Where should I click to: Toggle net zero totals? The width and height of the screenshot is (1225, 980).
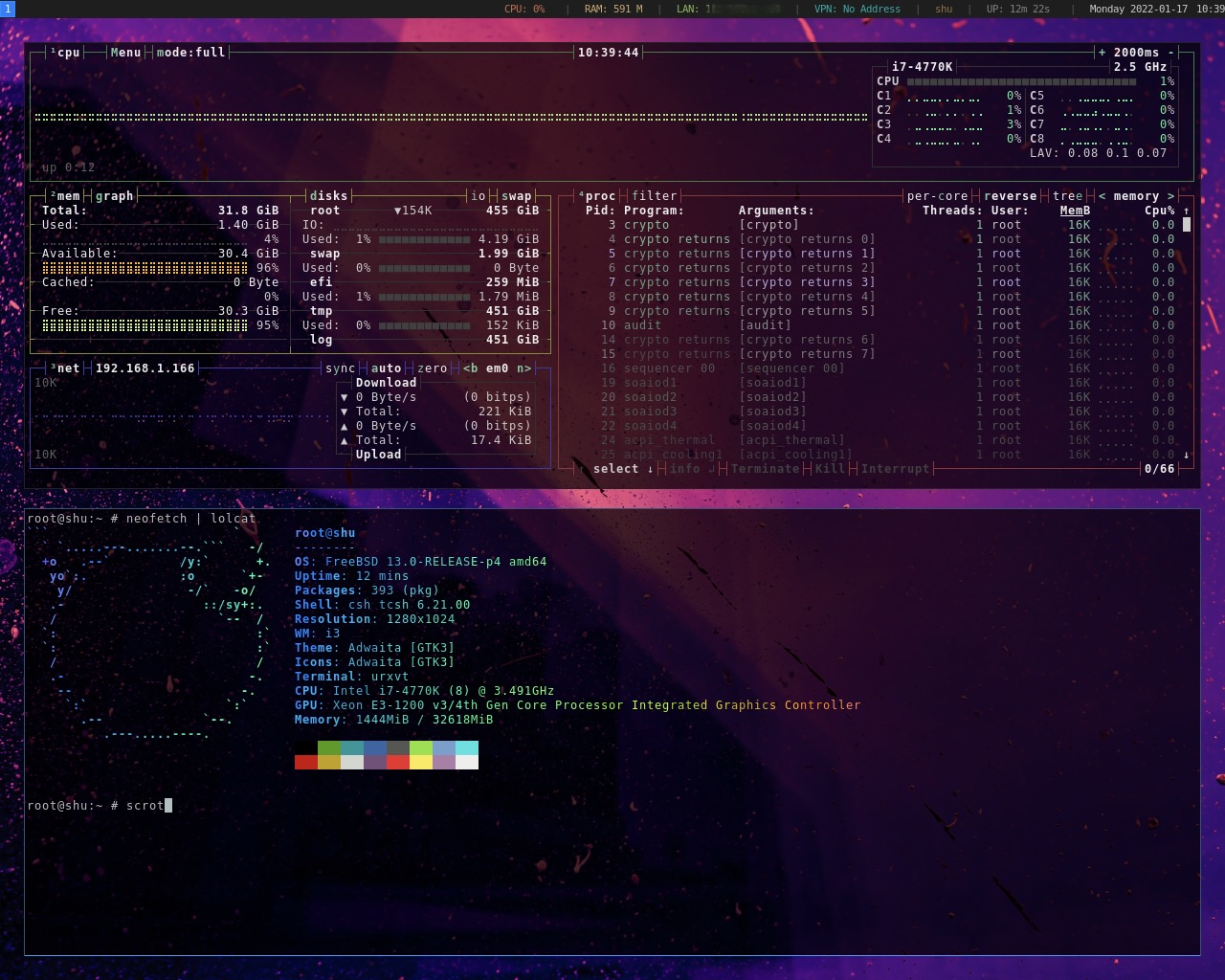[433, 368]
